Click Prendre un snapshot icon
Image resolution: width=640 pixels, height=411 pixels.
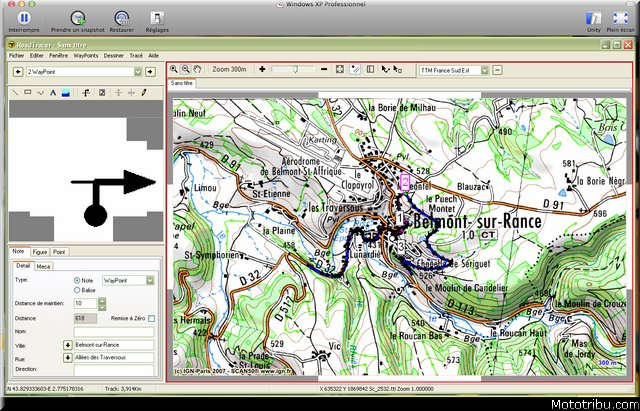click(x=78, y=18)
